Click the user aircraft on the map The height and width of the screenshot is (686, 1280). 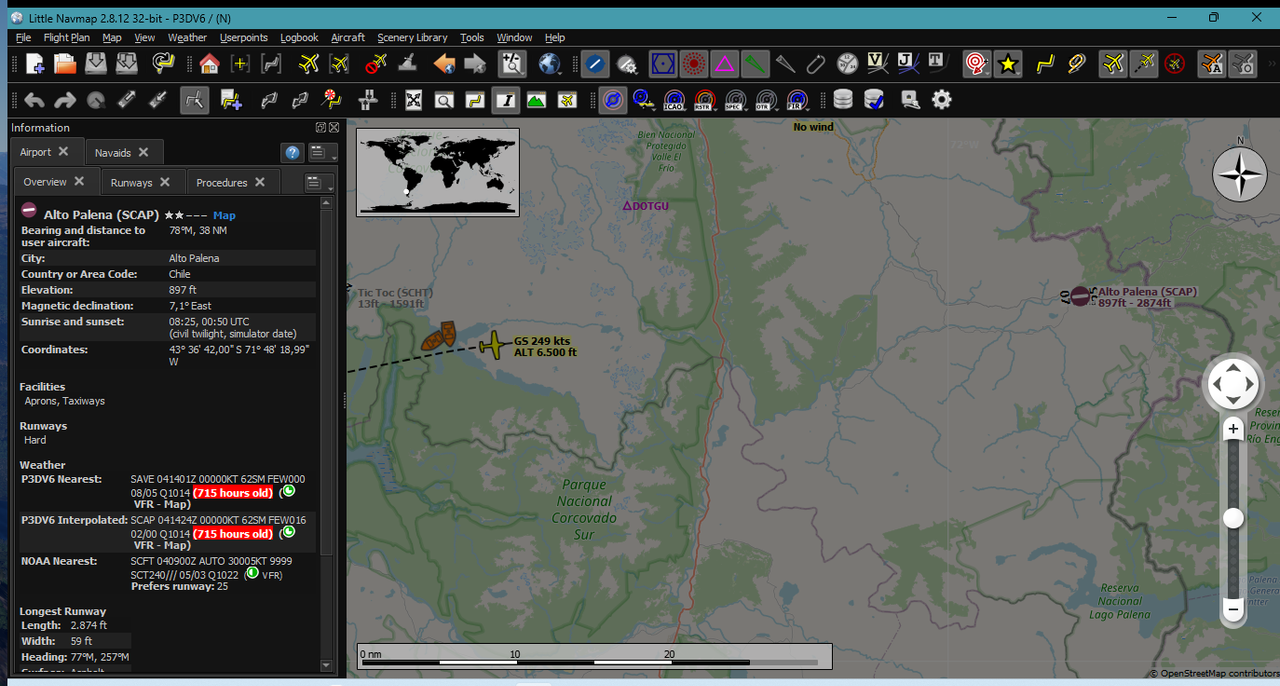pyautogui.click(x=493, y=346)
